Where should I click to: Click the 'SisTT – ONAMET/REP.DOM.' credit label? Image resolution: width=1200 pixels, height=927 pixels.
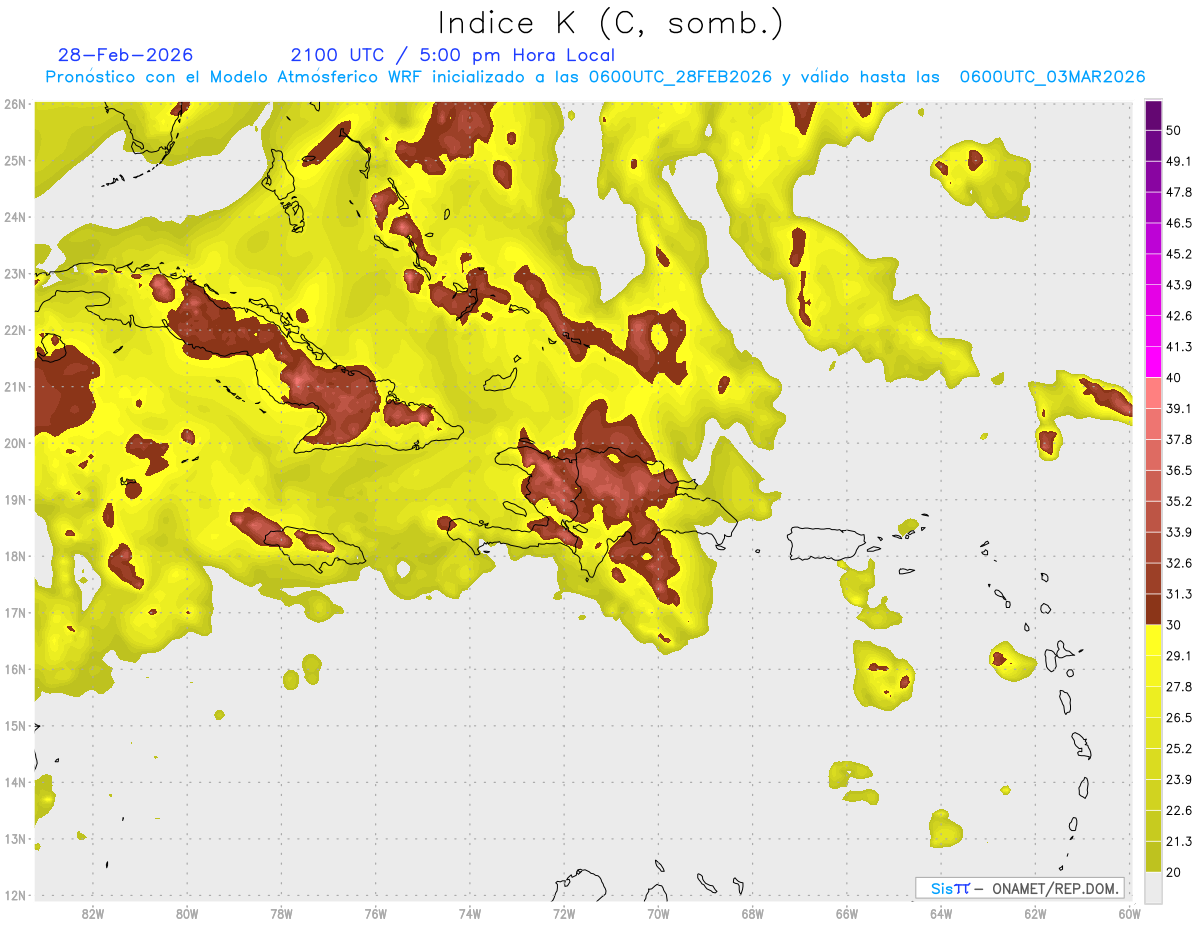[x=1019, y=888]
